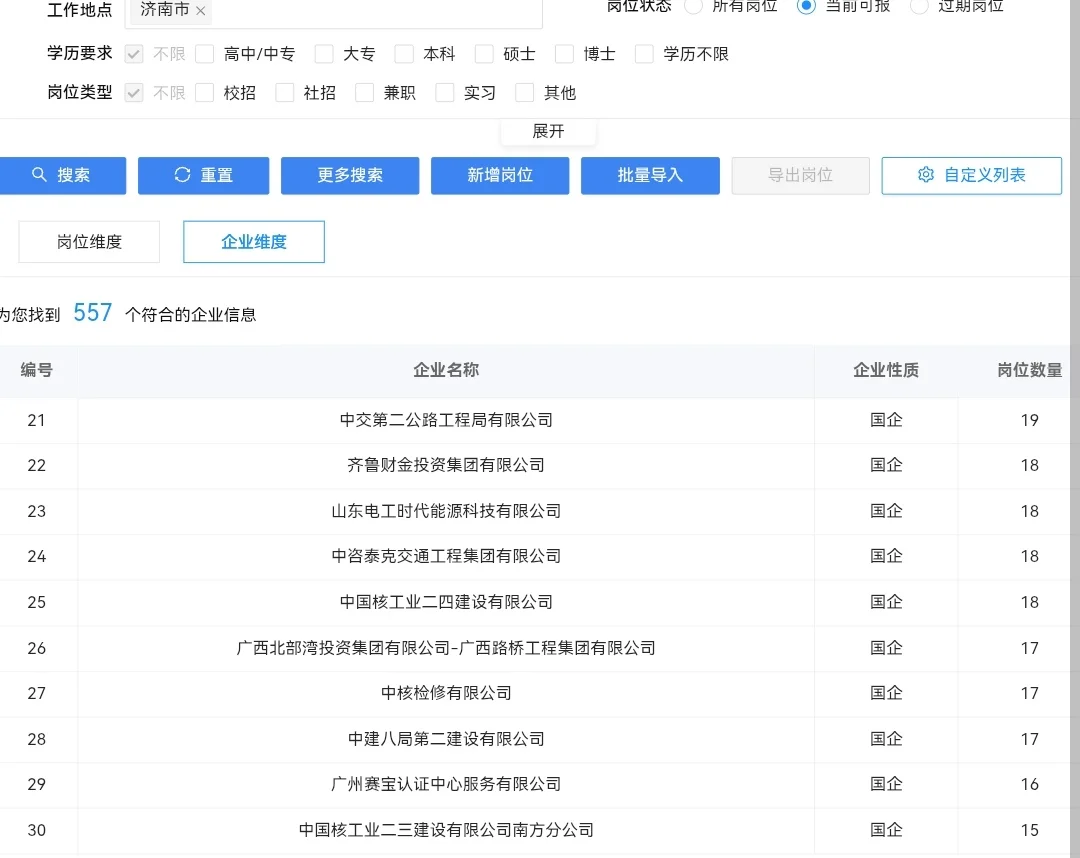
Task: Remove the 济南市 location tag
Action: tap(200, 11)
